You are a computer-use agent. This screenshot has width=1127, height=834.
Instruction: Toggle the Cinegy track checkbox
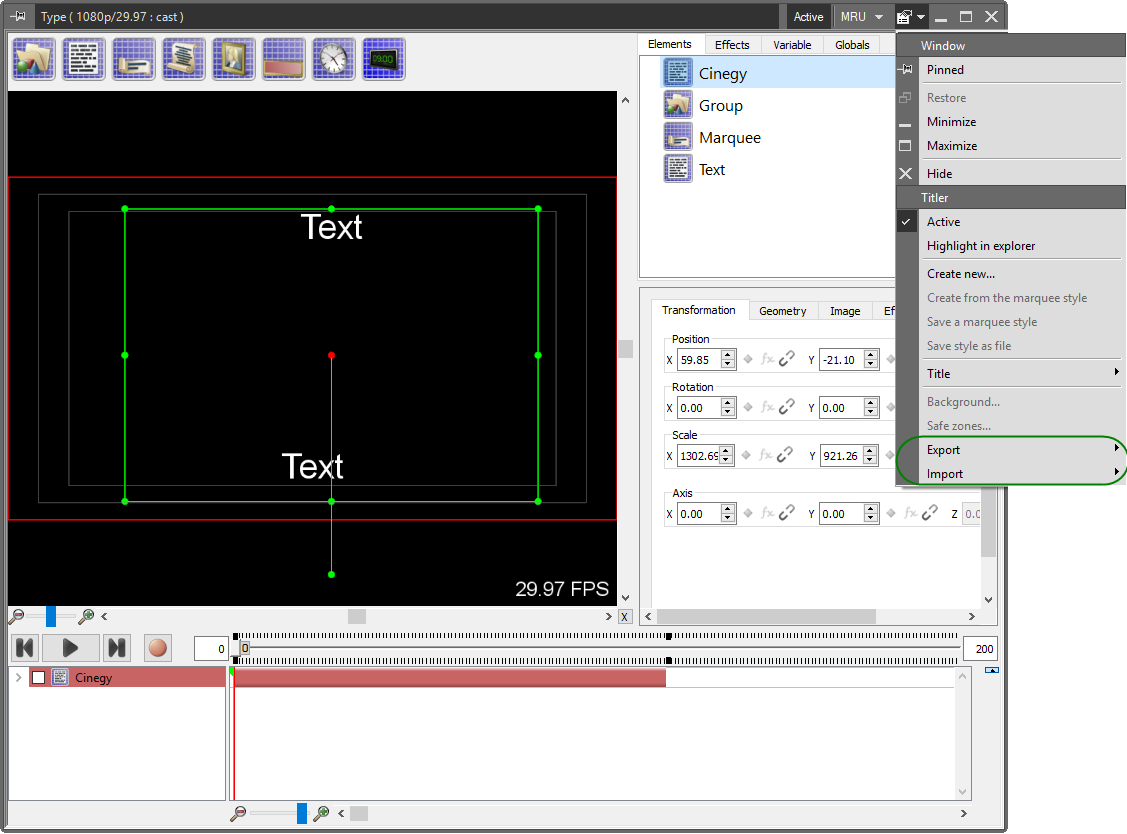(39, 677)
